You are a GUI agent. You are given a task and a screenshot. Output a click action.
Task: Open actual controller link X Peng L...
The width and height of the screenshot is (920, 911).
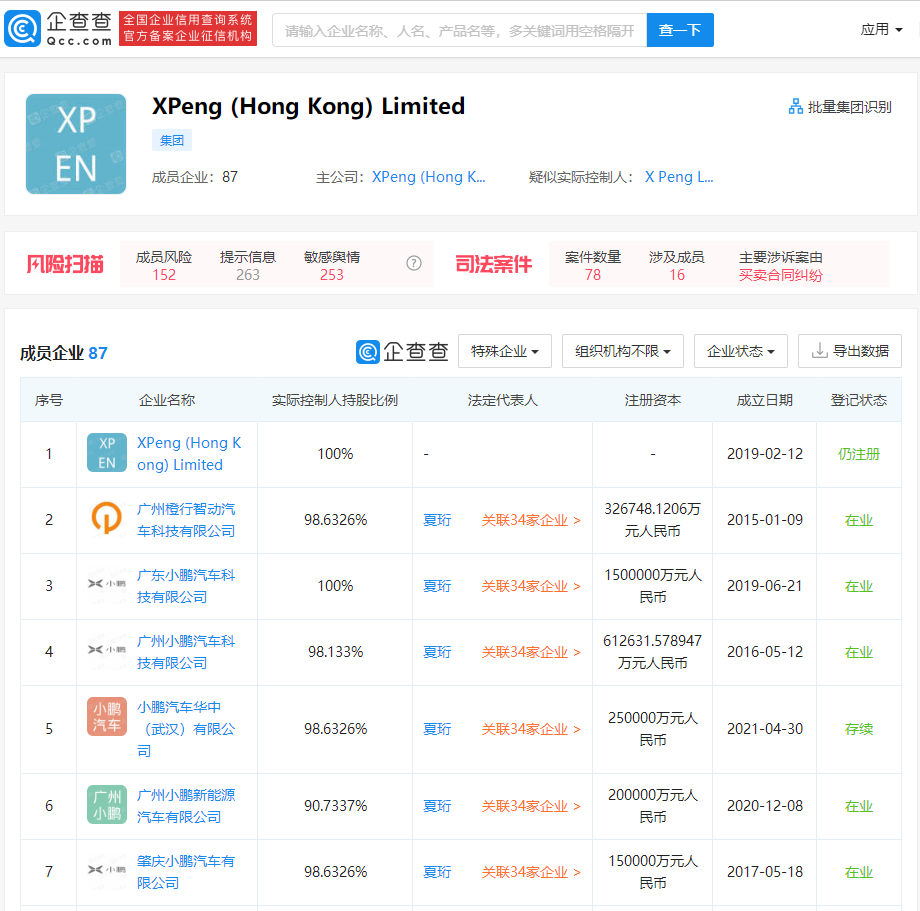(679, 177)
